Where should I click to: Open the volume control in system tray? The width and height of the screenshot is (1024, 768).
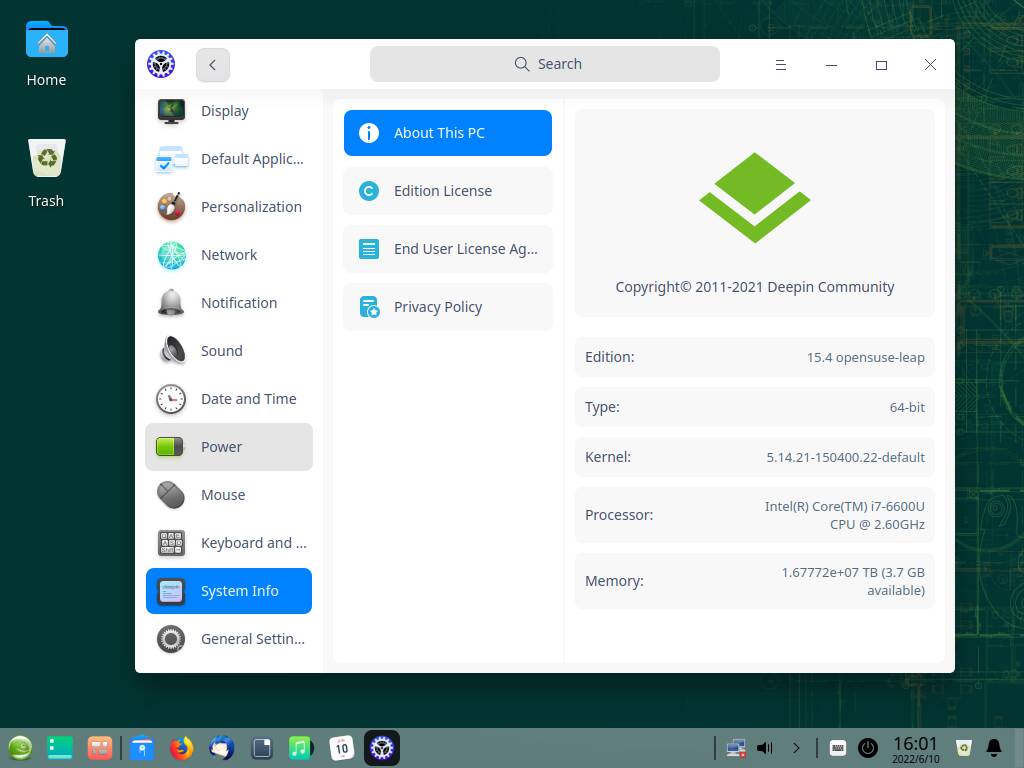[763, 747]
